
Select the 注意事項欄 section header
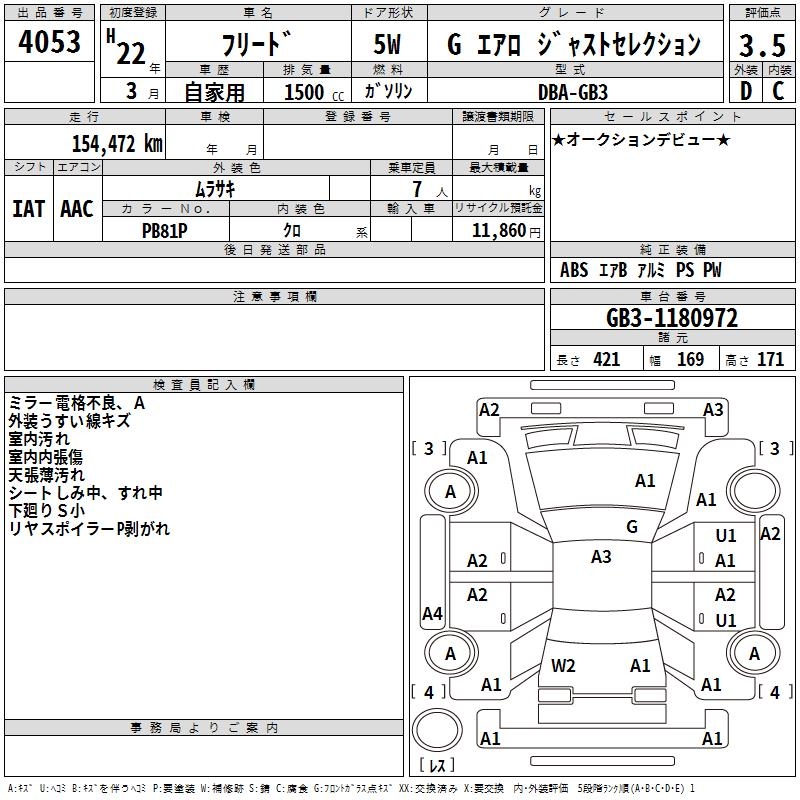(x=274, y=297)
